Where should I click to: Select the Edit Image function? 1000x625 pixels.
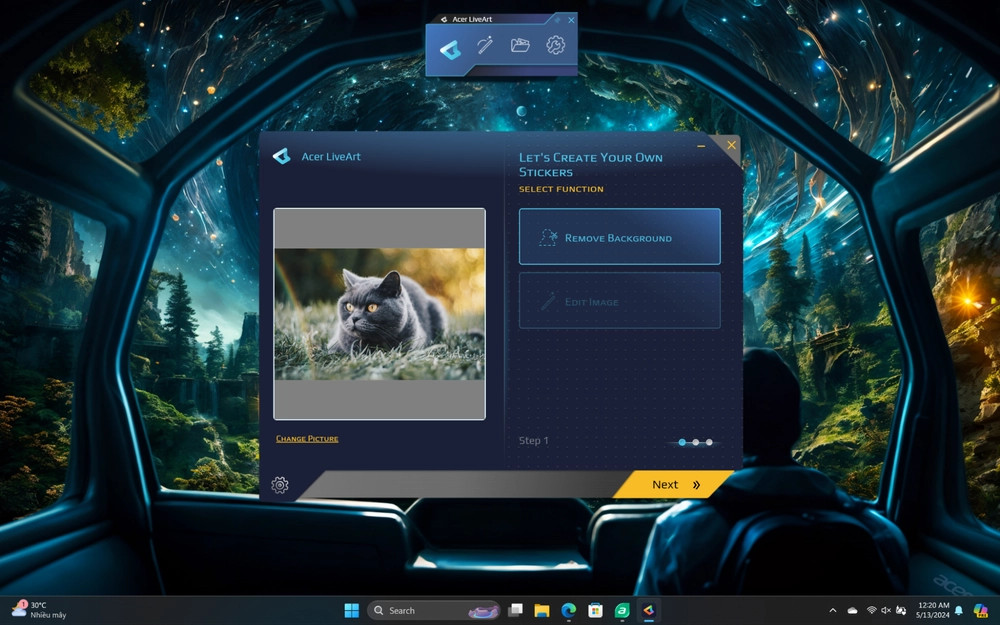(x=619, y=301)
